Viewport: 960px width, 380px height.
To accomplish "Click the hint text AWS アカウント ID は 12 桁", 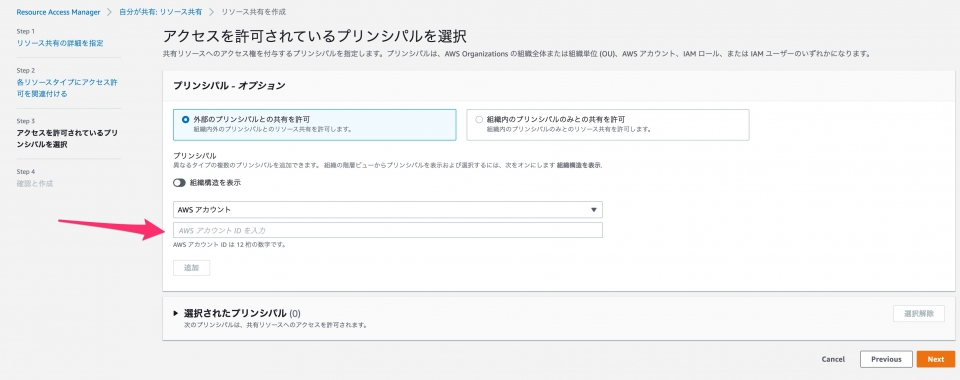I will (230, 245).
